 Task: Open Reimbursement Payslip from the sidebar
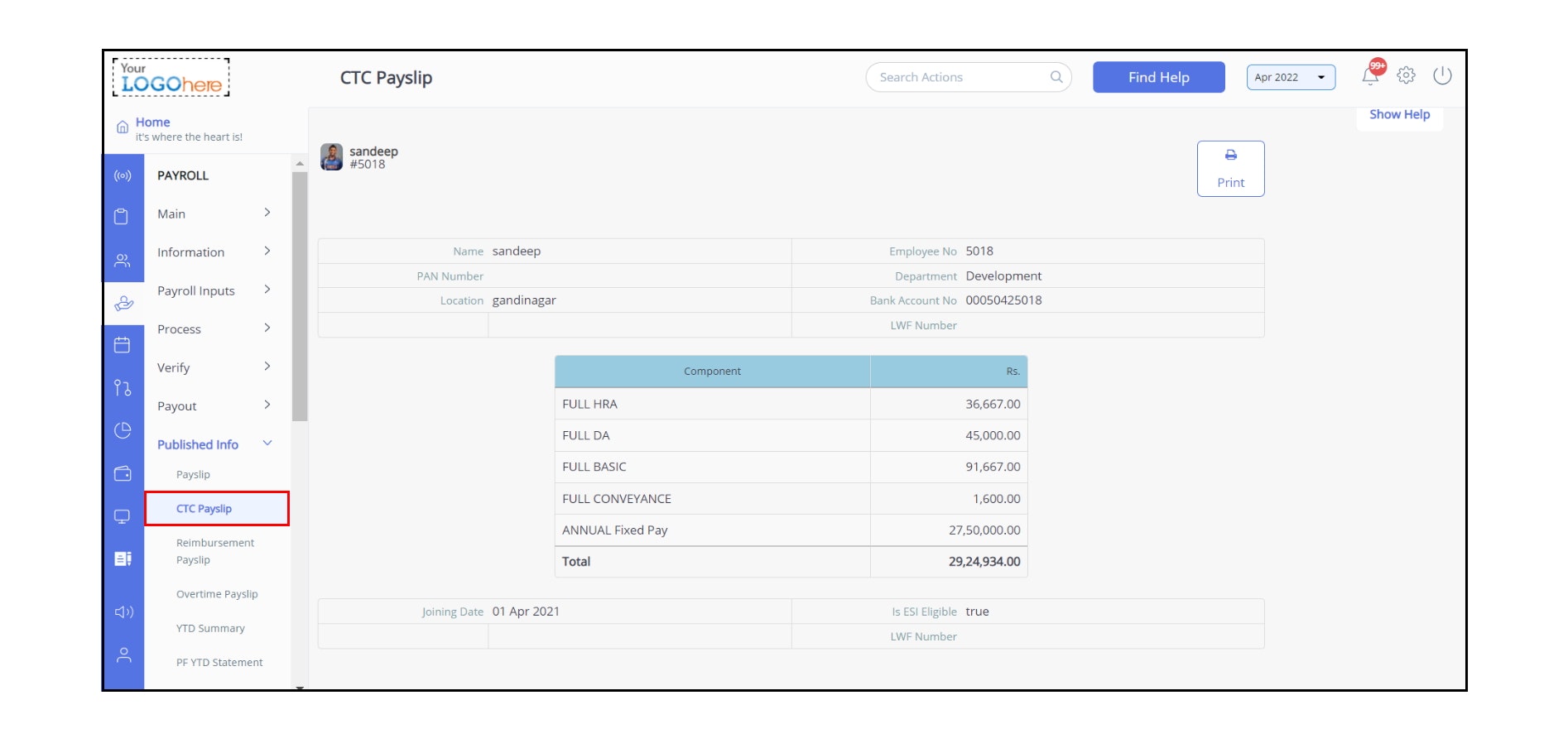(214, 550)
